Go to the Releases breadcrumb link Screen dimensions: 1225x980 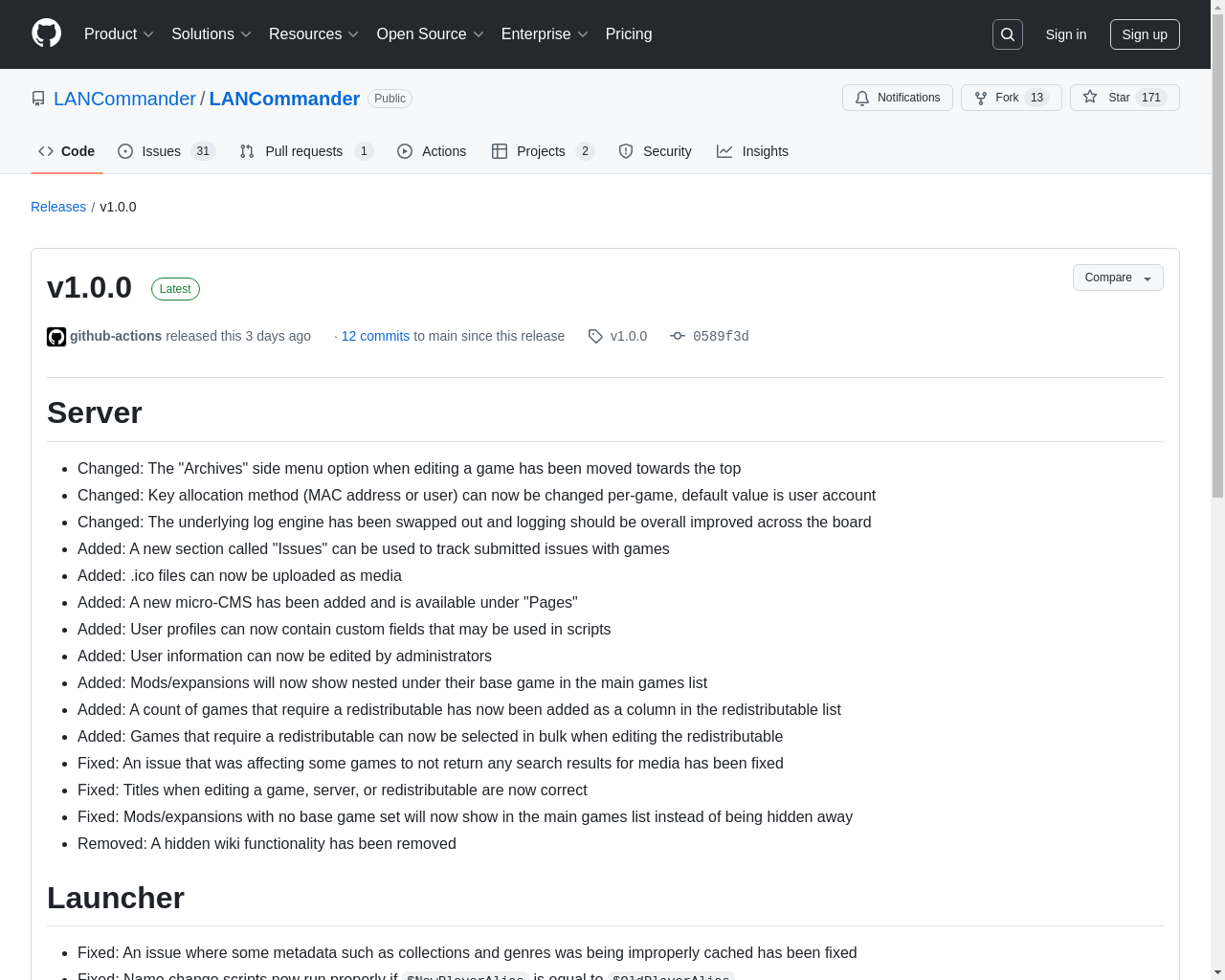[x=58, y=207]
